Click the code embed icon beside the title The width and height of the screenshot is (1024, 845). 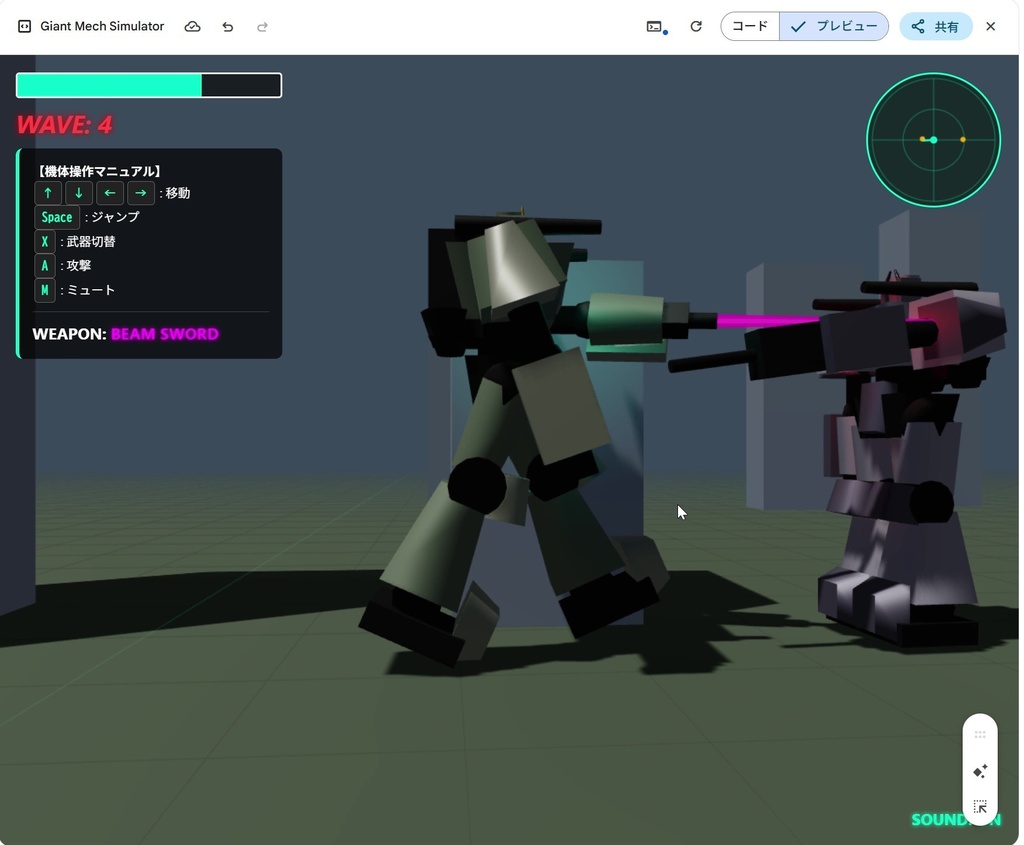tap(24, 27)
